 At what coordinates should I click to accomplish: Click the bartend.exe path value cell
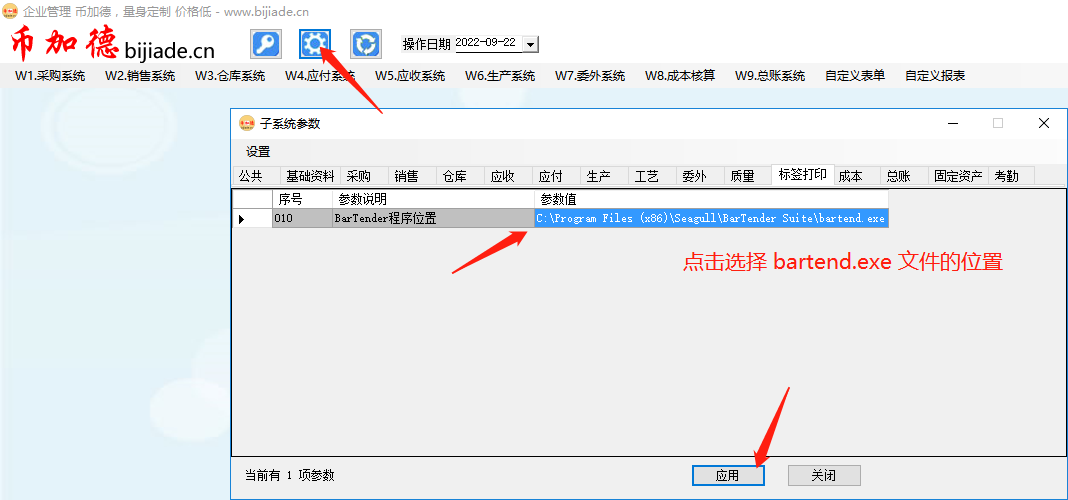click(x=712, y=219)
